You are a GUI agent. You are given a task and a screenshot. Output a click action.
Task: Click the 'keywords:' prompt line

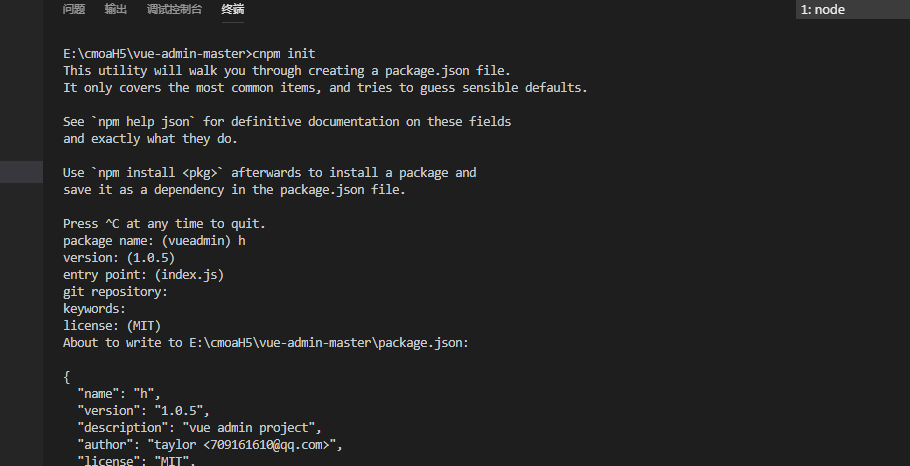pyautogui.click(x=95, y=309)
